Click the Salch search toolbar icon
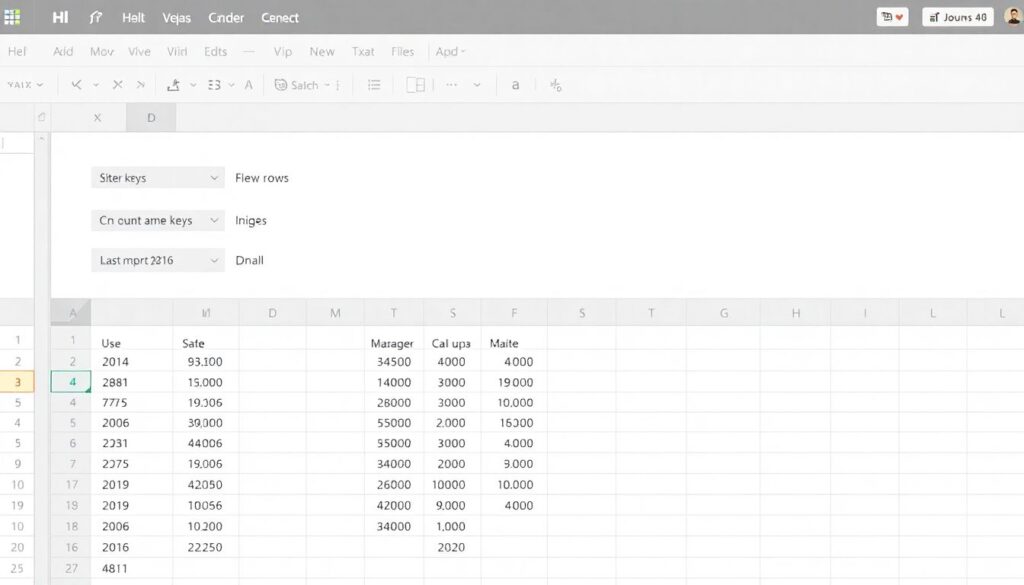This screenshot has height=585, width=1024. tap(297, 86)
